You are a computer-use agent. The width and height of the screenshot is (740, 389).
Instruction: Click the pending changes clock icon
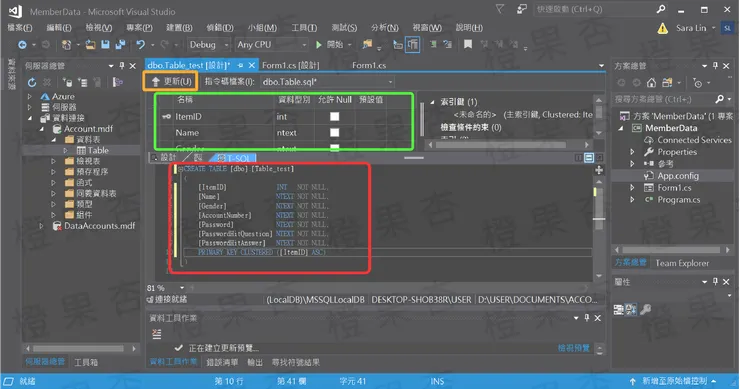[x=698, y=83]
